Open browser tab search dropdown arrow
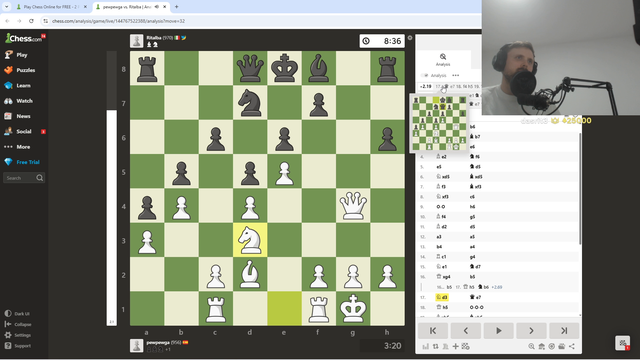 (7, 7)
